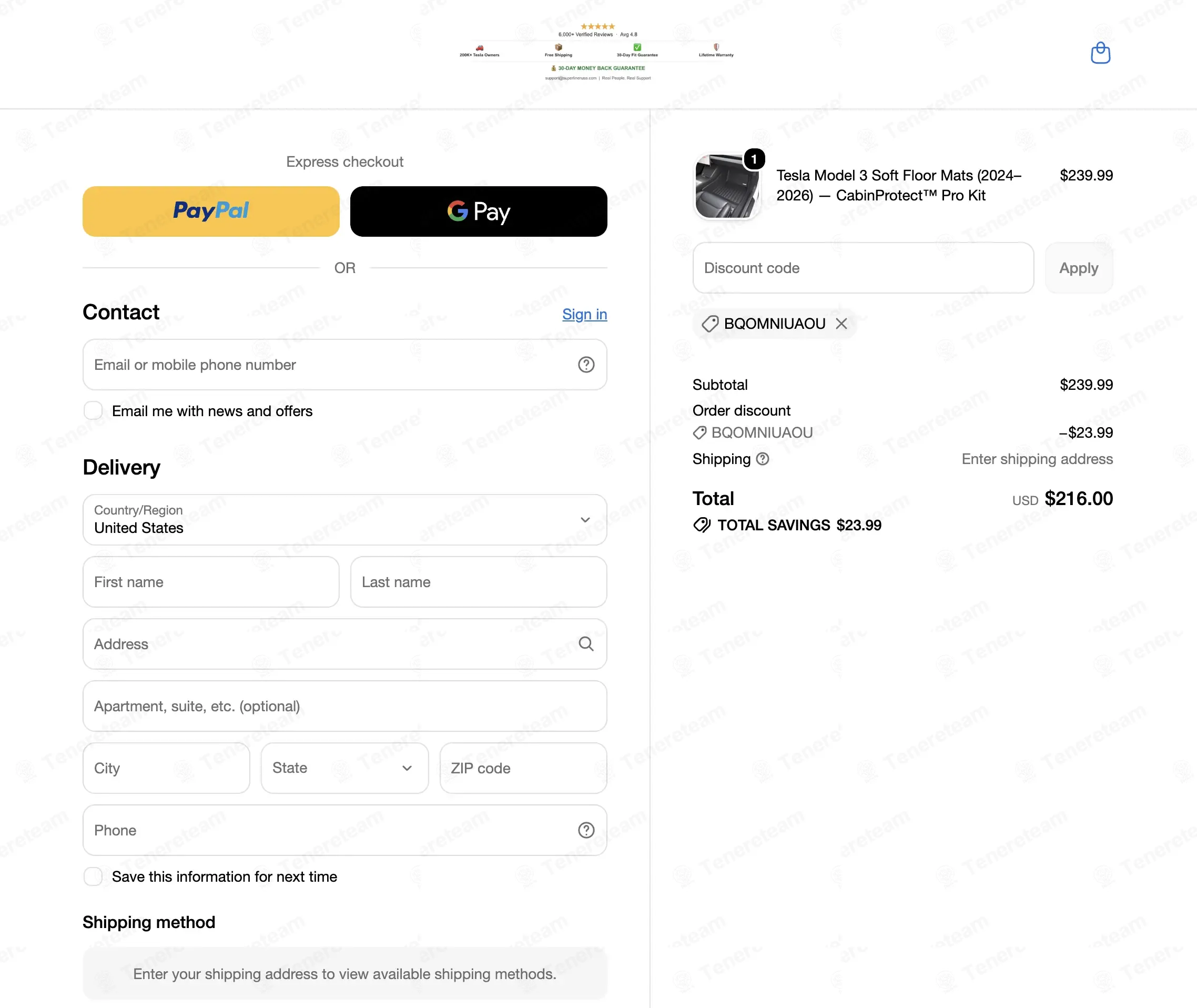Click the Subtotal $239.99 value
This screenshot has height=1008, width=1197.
click(1086, 385)
